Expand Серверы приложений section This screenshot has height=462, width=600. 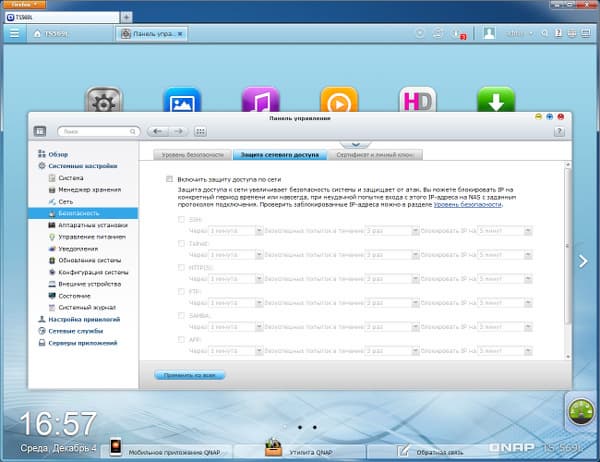(83, 343)
